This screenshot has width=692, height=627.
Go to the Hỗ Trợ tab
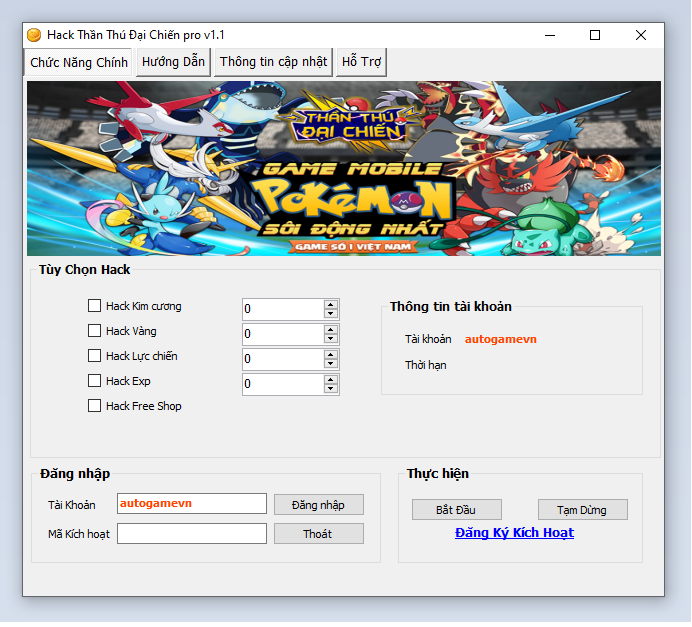click(x=362, y=62)
